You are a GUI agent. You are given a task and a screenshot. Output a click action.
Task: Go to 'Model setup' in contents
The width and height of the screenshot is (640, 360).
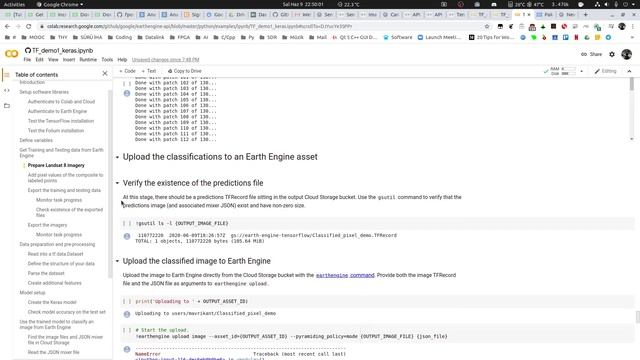point(32,293)
